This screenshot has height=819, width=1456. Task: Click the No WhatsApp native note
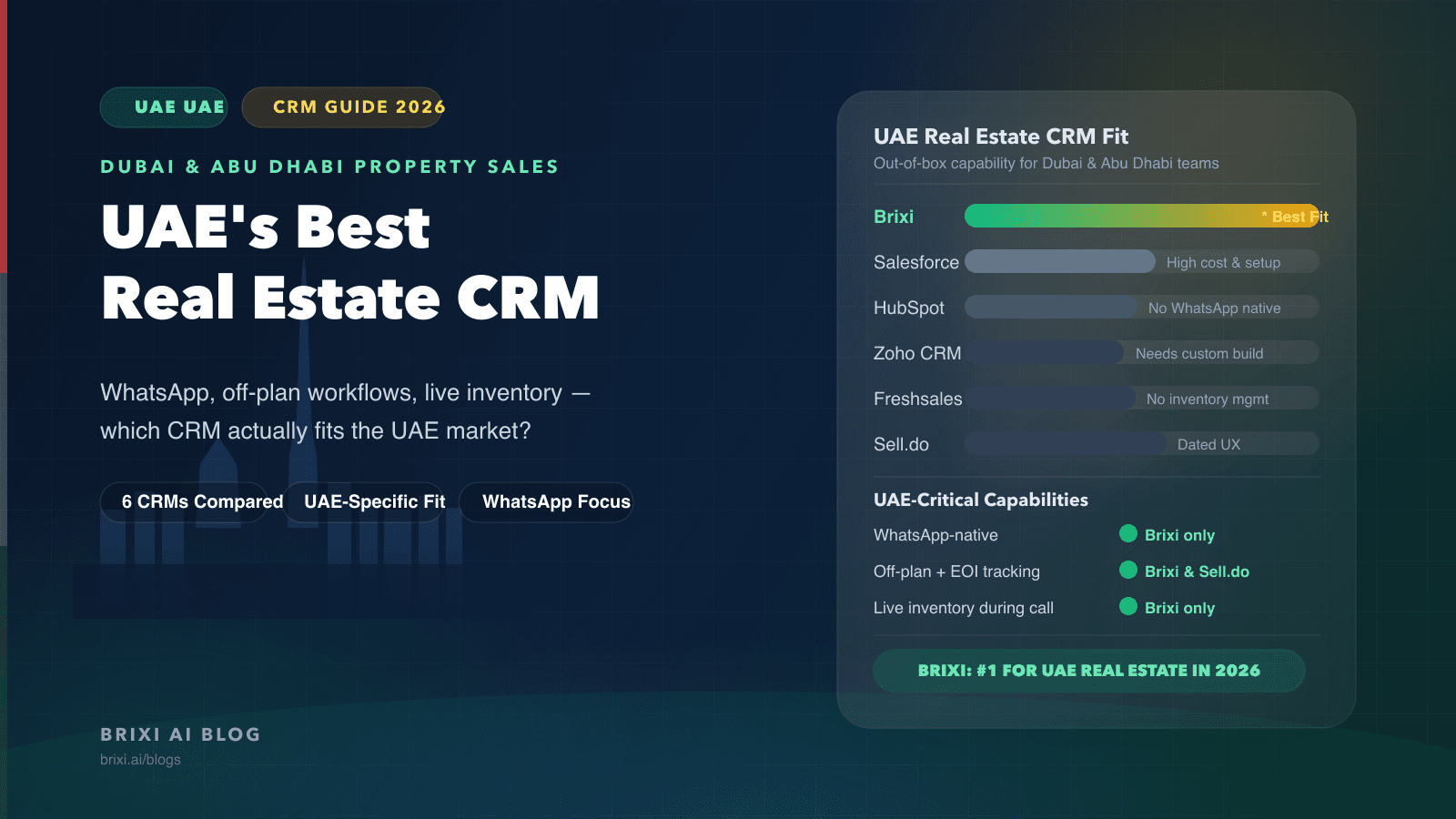tap(1214, 308)
